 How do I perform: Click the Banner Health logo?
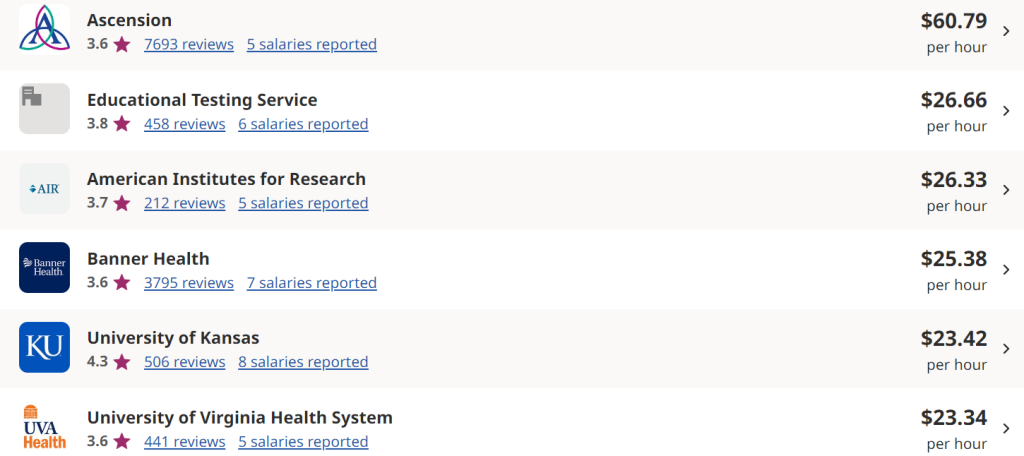click(44, 267)
